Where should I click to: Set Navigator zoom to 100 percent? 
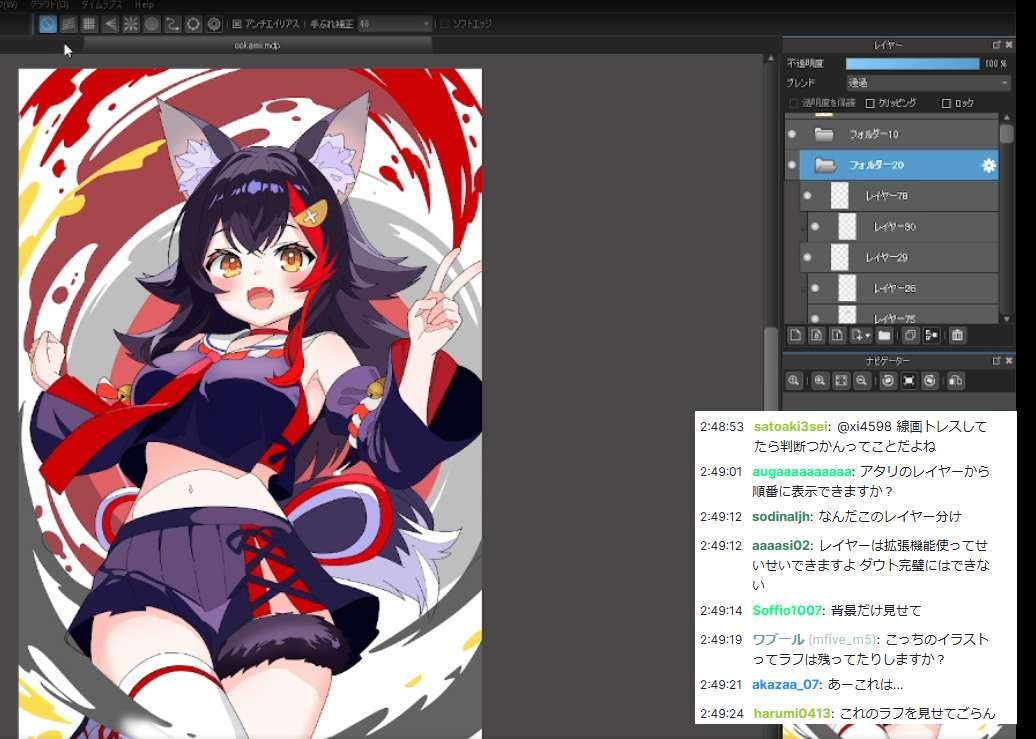794,381
